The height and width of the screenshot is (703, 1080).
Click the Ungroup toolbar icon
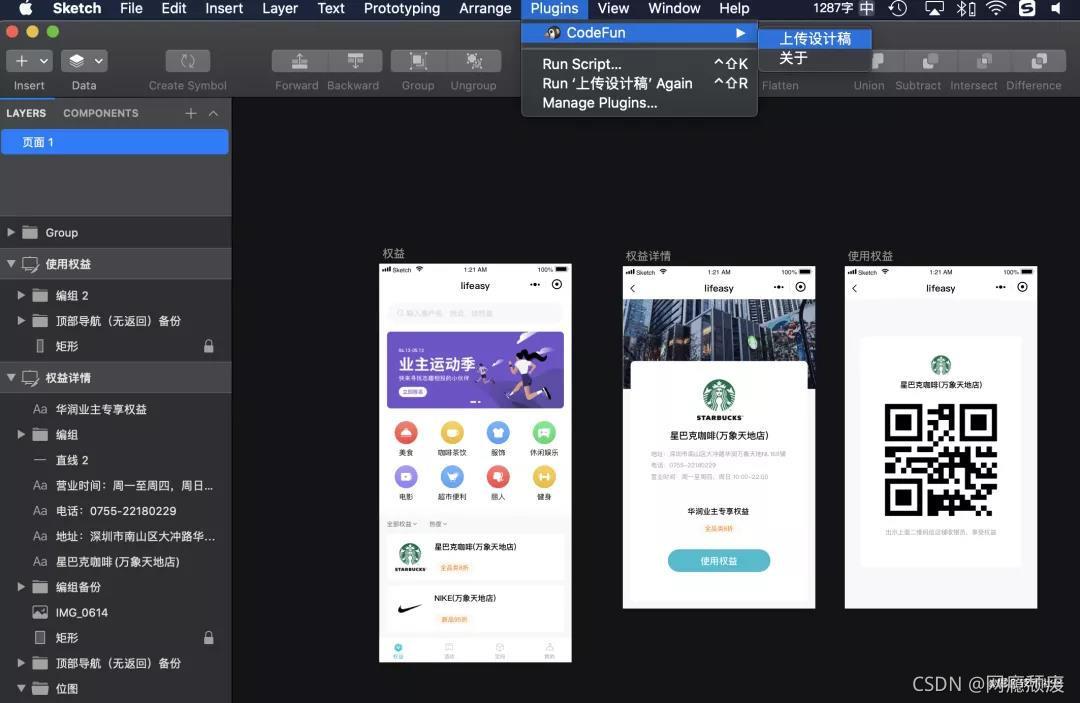pyautogui.click(x=474, y=61)
